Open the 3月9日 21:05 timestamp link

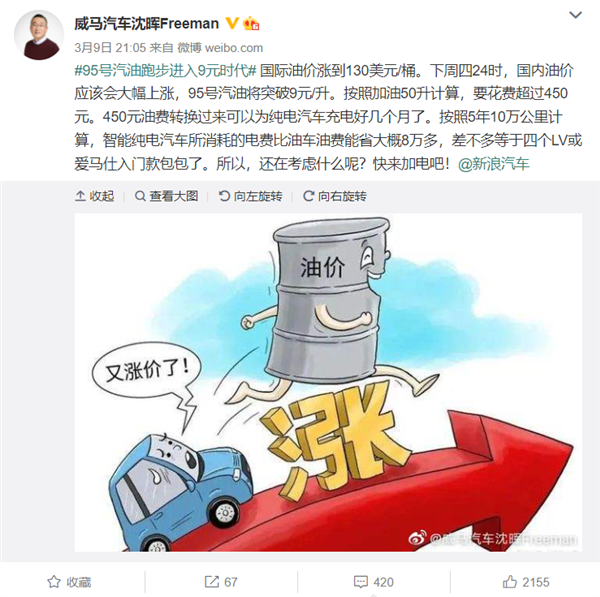(x=110, y=48)
